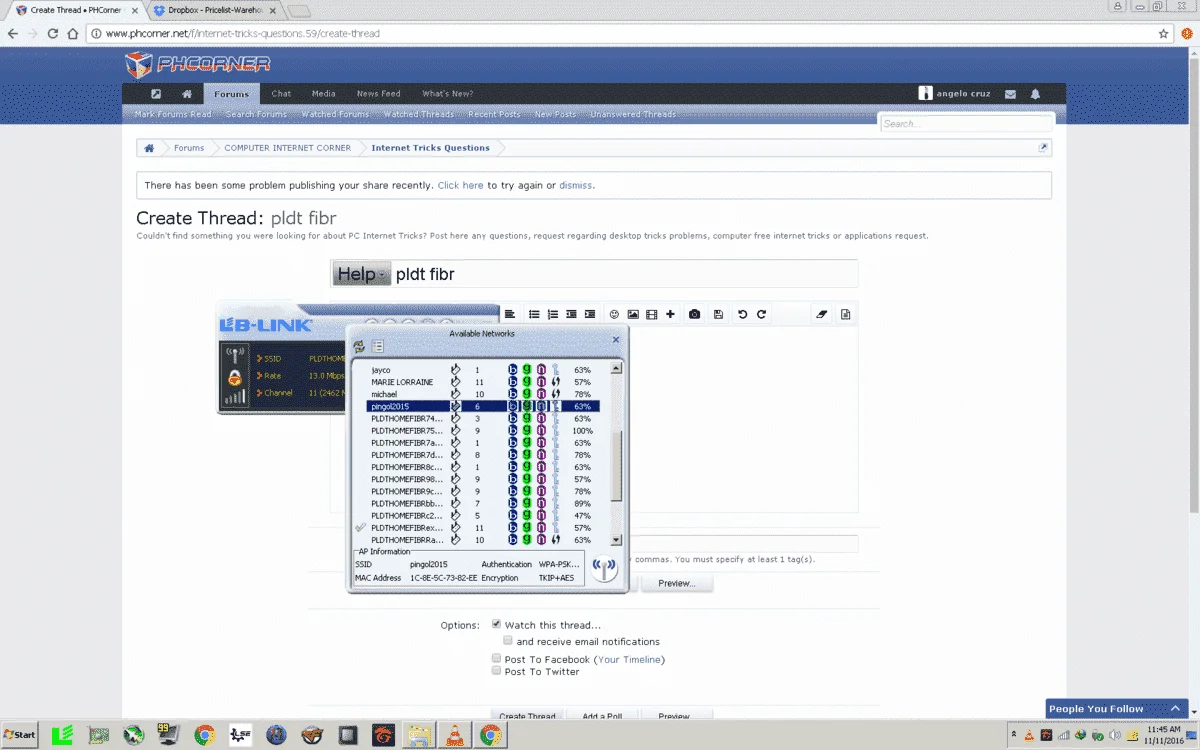1200x750 pixels.
Task: Click the Windows Start button
Action: click(x=19, y=735)
